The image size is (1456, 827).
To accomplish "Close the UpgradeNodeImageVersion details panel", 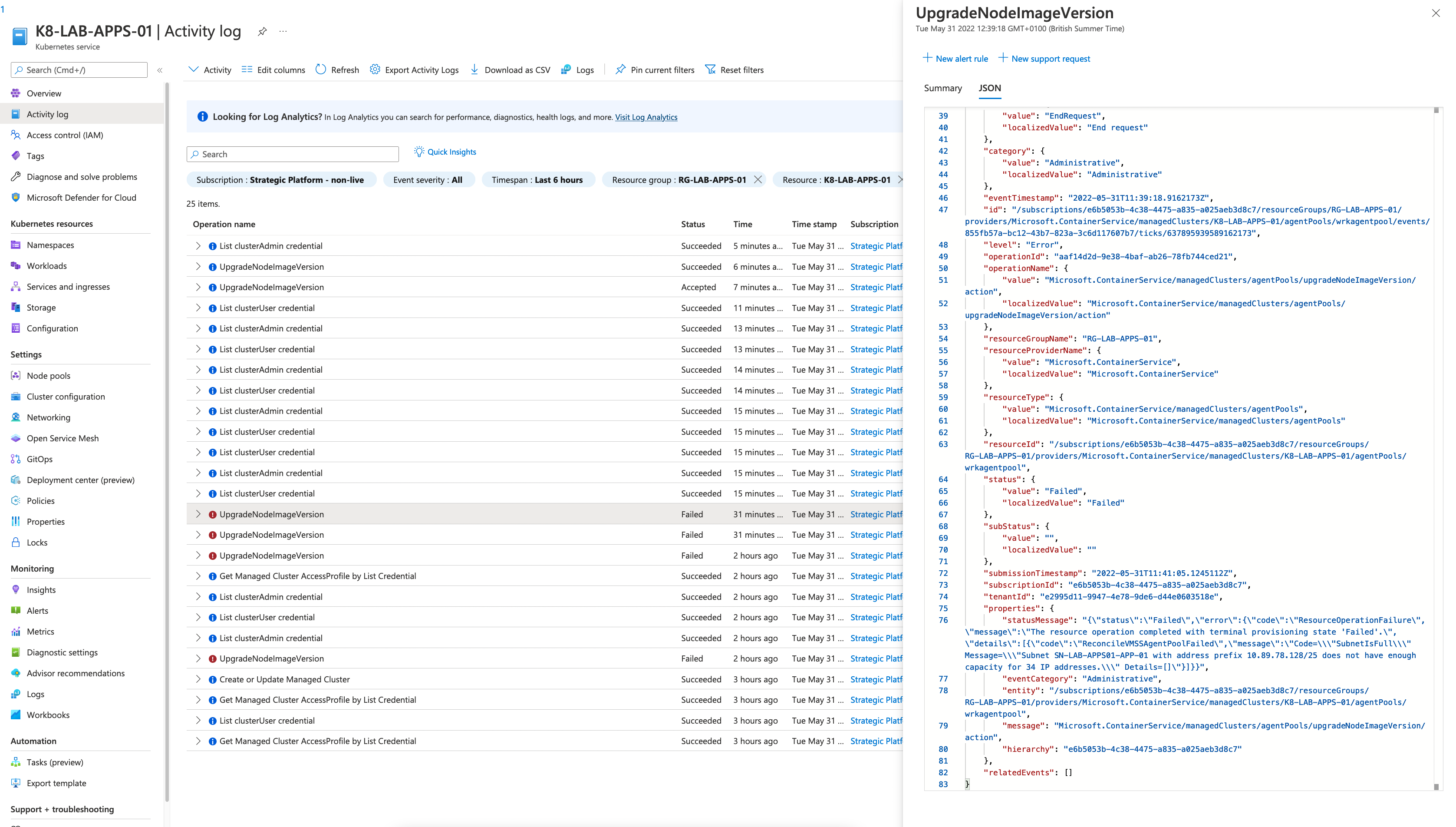I will point(1436,13).
